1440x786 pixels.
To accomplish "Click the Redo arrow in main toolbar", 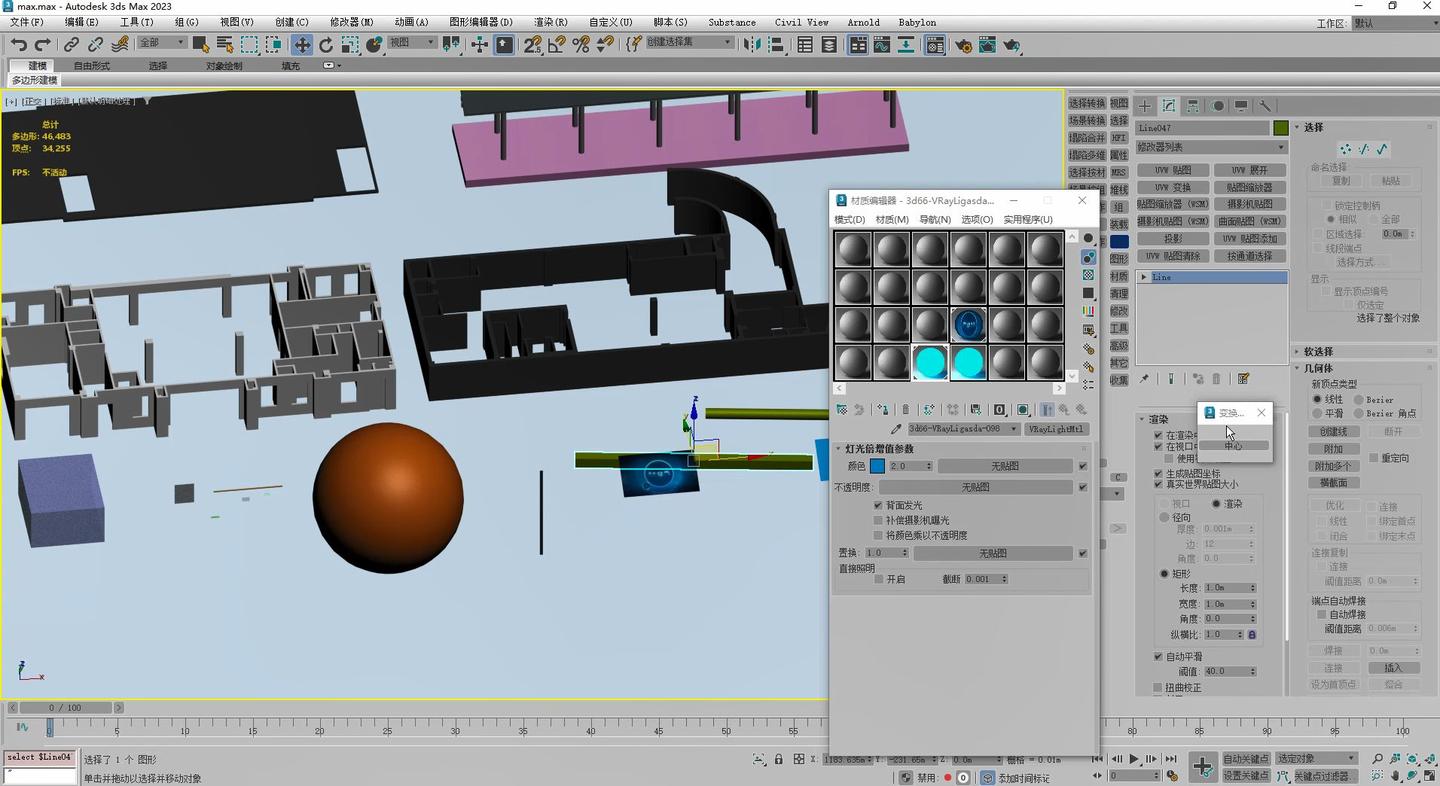I will point(42,44).
